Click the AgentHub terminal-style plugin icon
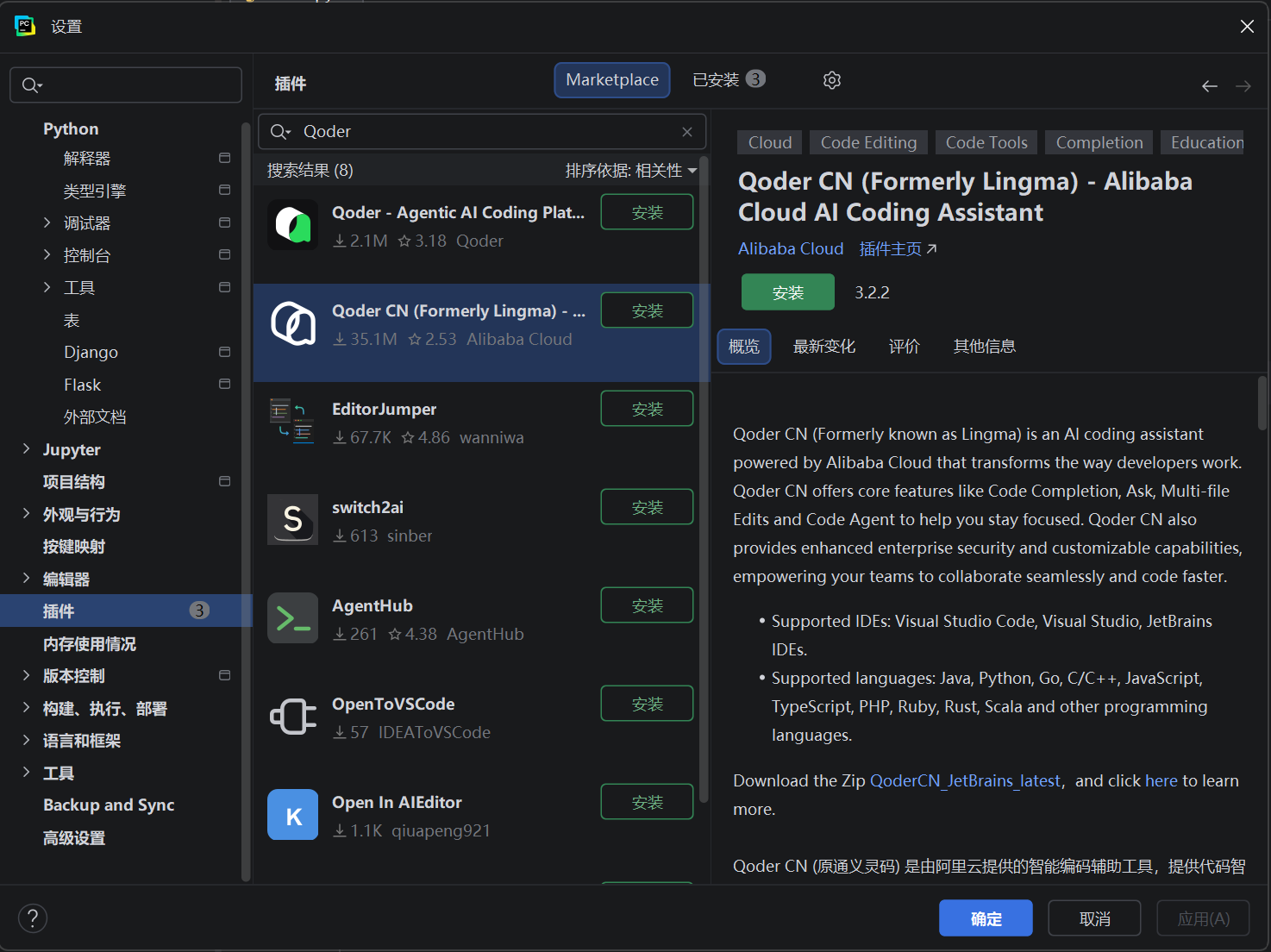The width and height of the screenshot is (1271, 952). 293,618
